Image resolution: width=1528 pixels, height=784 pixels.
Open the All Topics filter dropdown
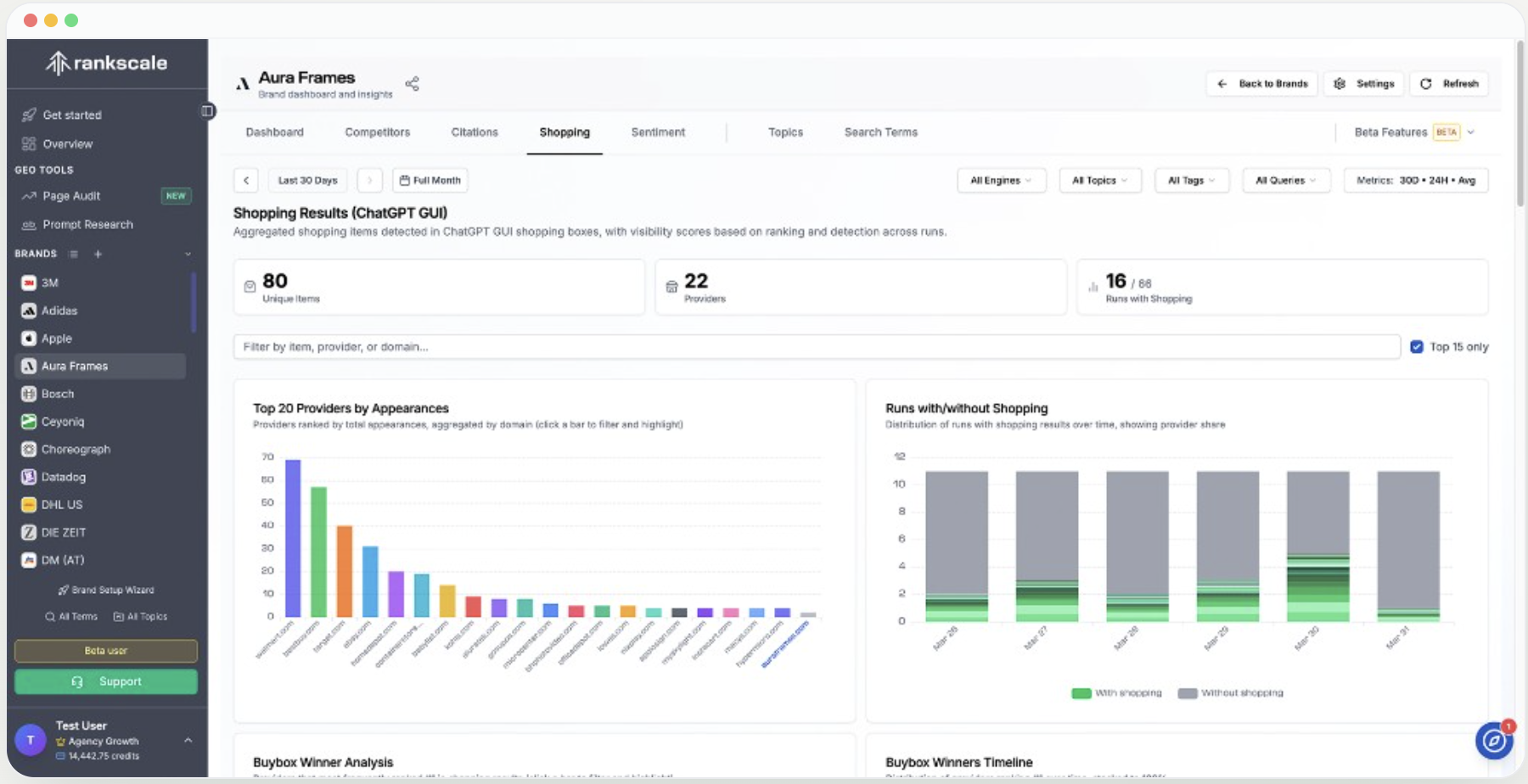pyautogui.click(x=1100, y=181)
